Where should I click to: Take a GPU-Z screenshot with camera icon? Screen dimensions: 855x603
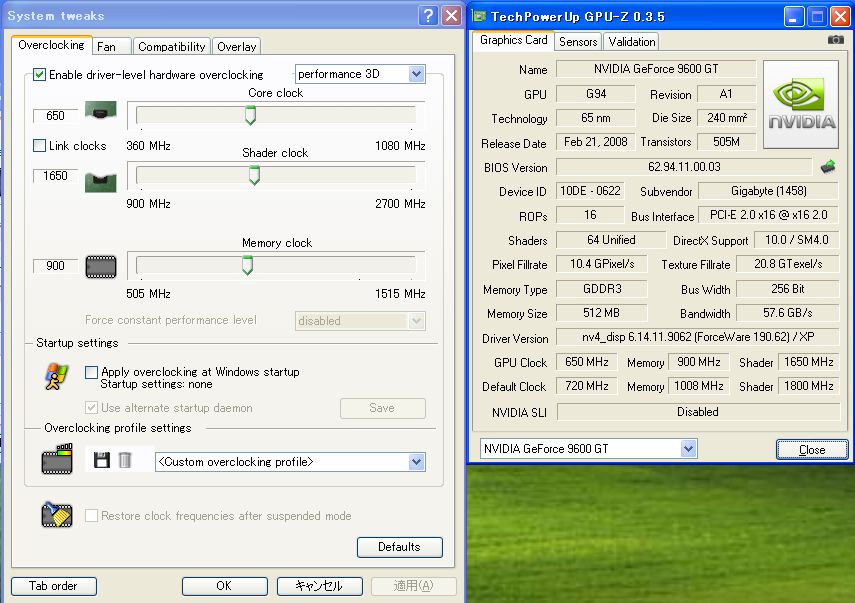tap(835, 40)
